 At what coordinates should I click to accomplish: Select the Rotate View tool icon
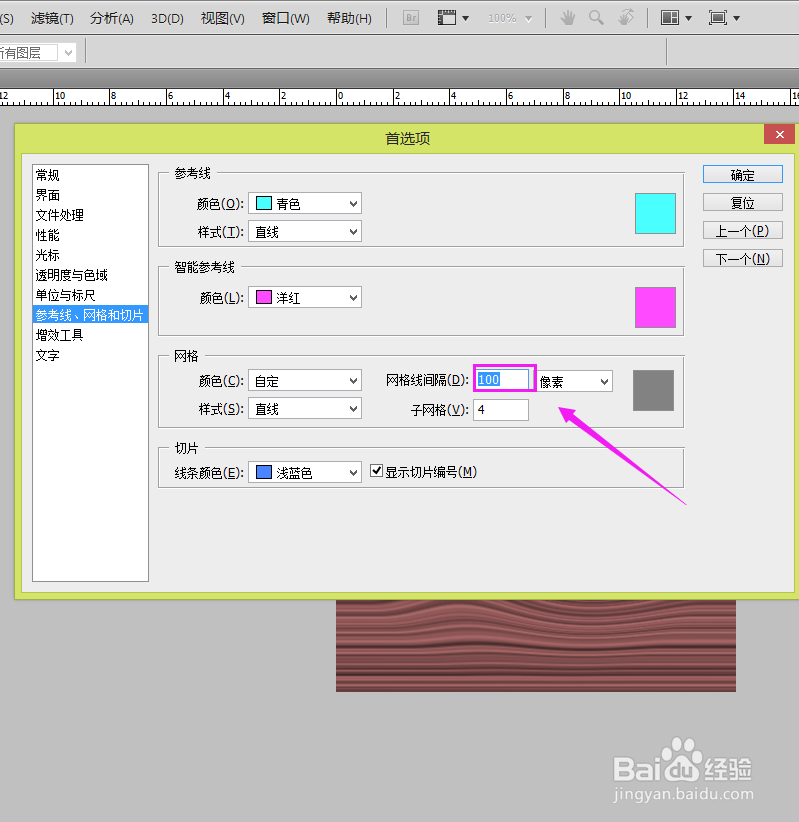(x=625, y=18)
